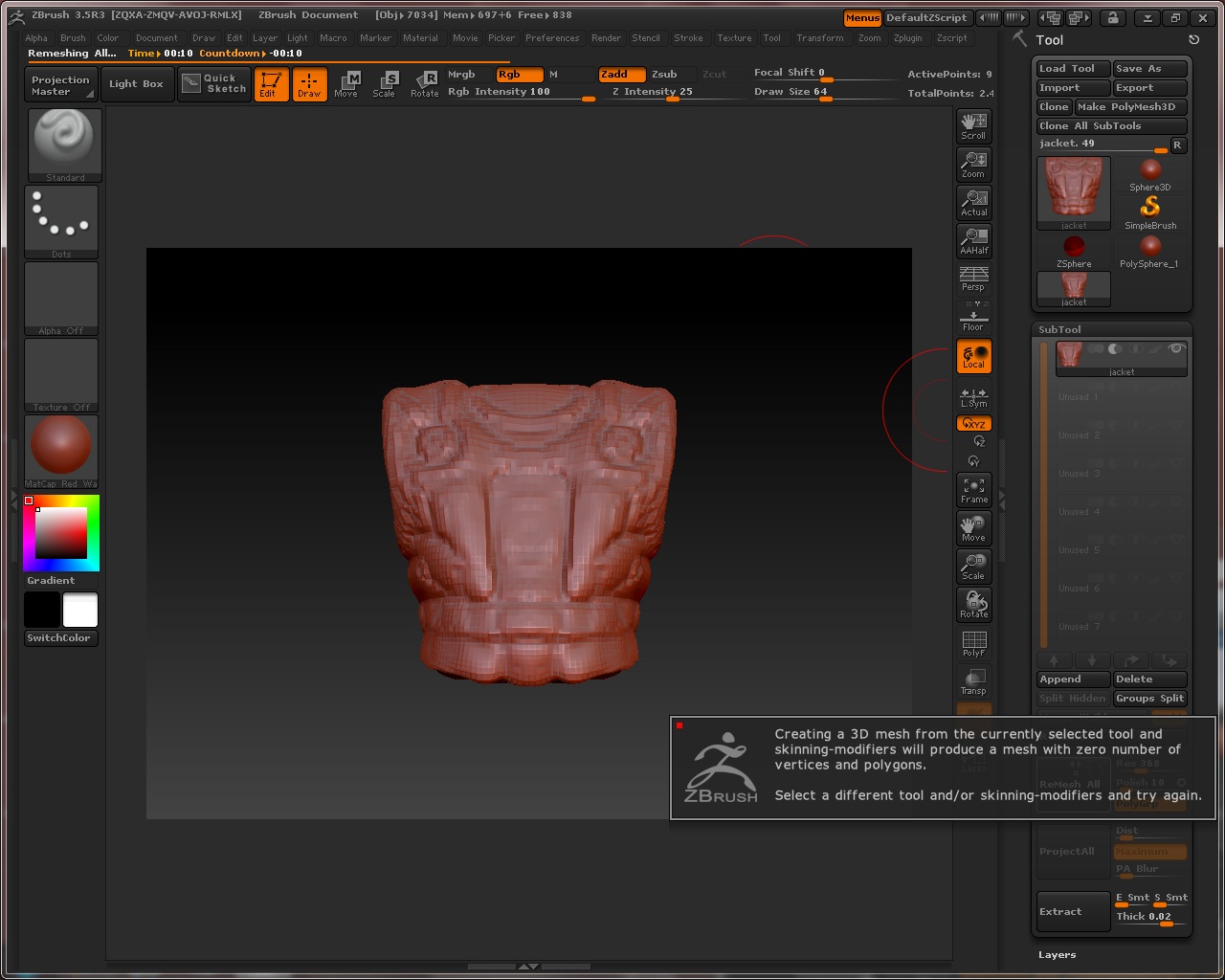Click the Frame mesh icon
The height and width of the screenshot is (980, 1225).
tap(973, 490)
